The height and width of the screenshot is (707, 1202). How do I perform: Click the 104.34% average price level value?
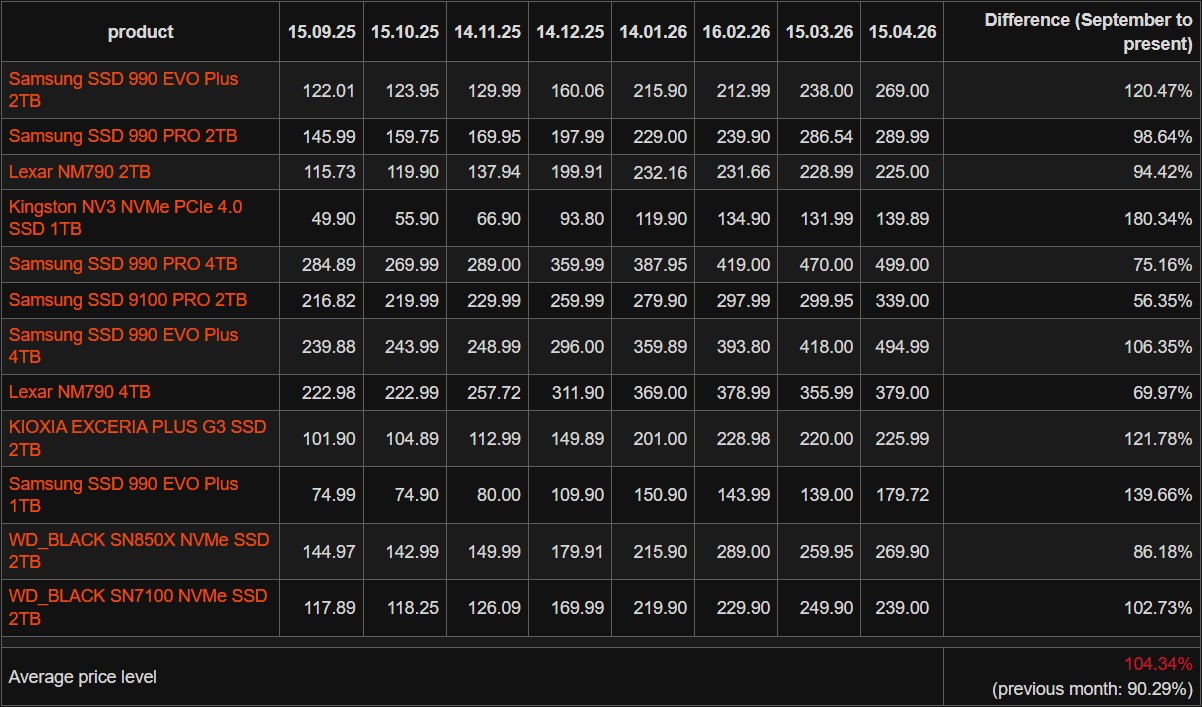click(x=1158, y=664)
